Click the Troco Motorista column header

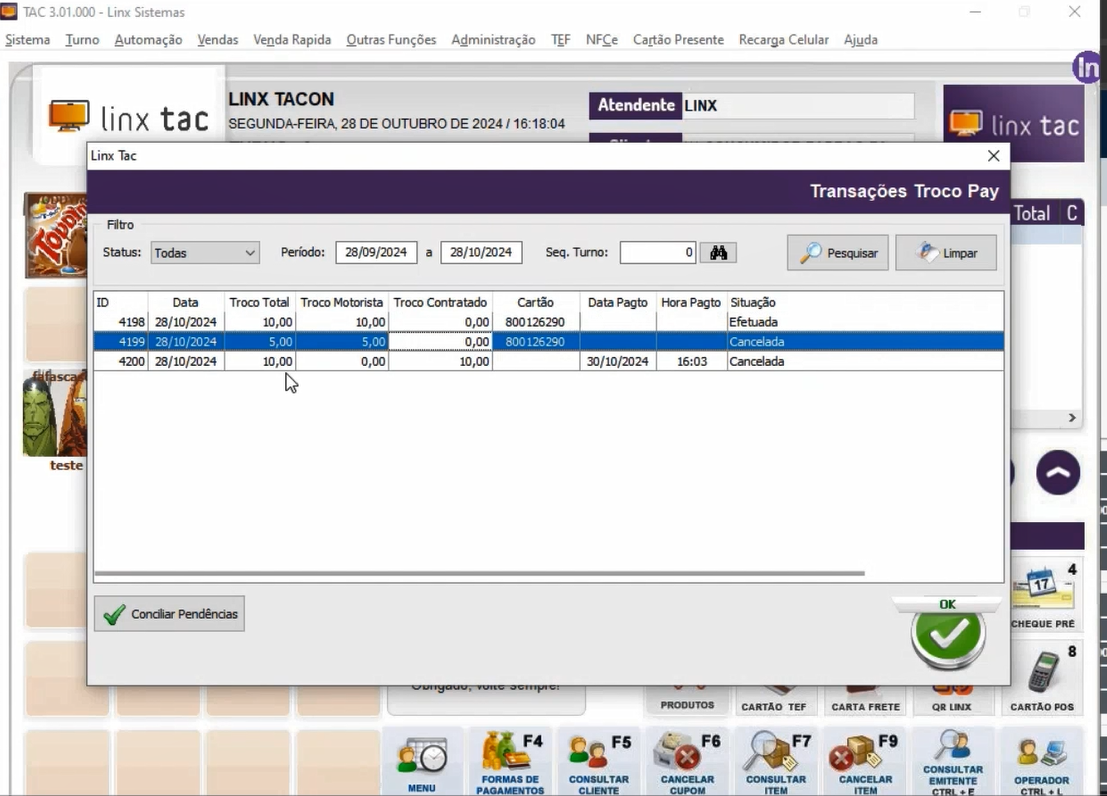342,302
